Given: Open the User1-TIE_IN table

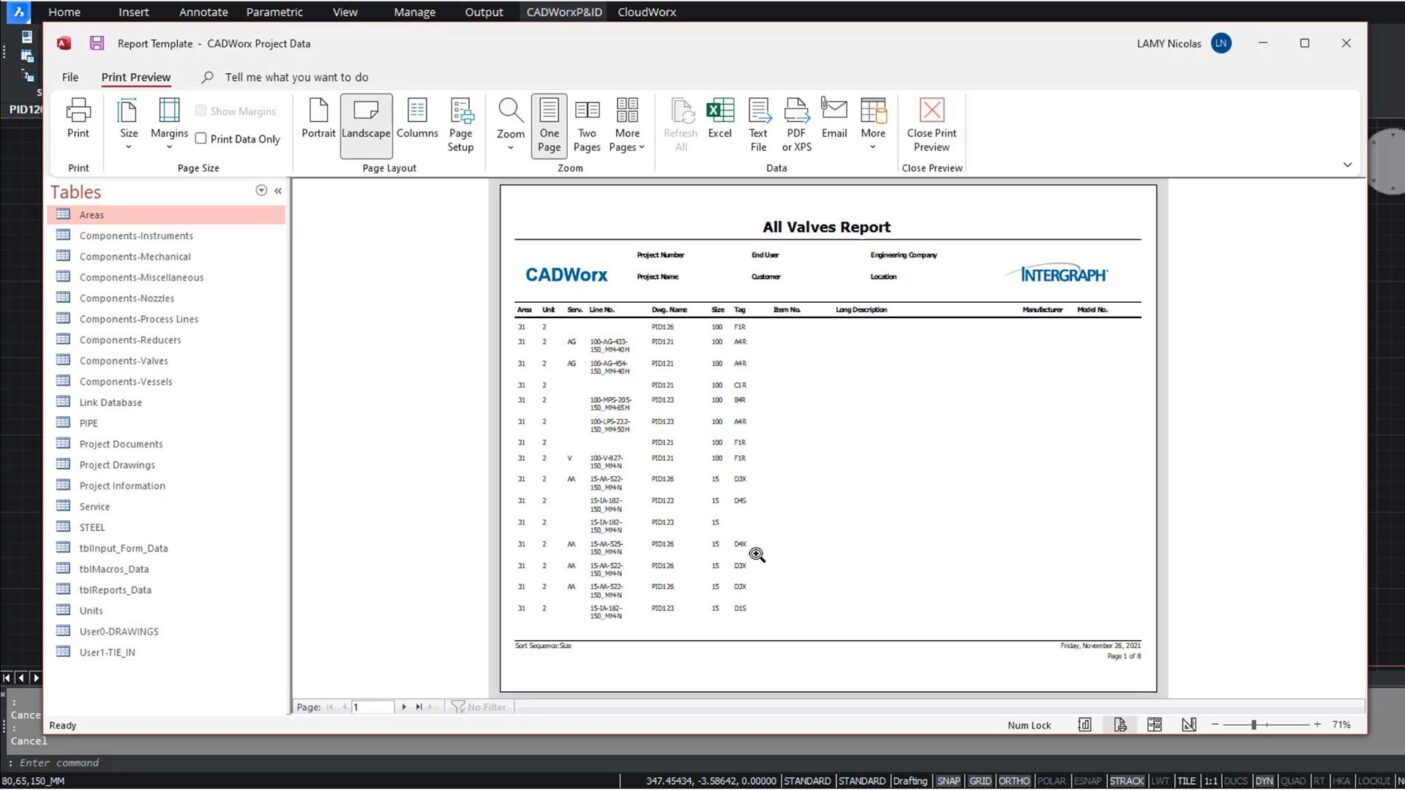Looking at the screenshot, I should click(166, 652).
